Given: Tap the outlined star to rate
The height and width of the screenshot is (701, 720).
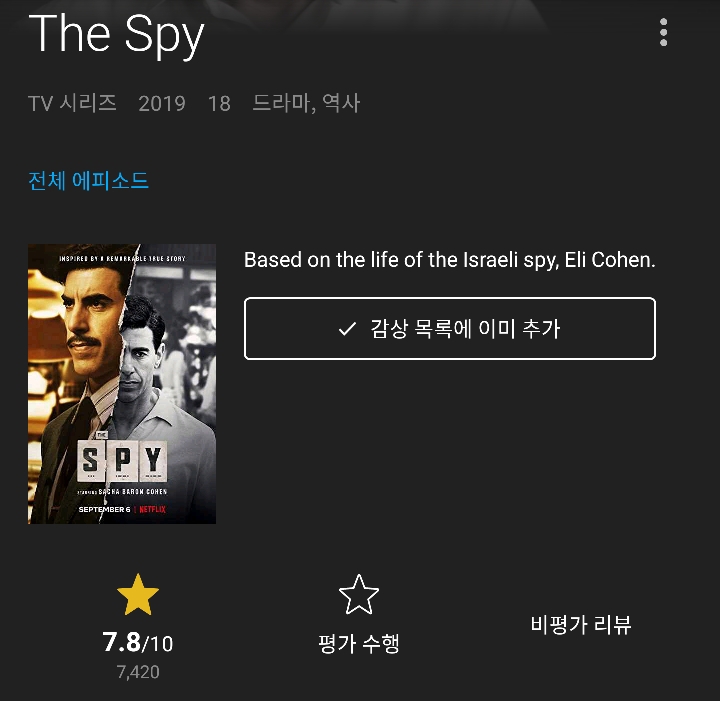Looking at the screenshot, I should (359, 594).
